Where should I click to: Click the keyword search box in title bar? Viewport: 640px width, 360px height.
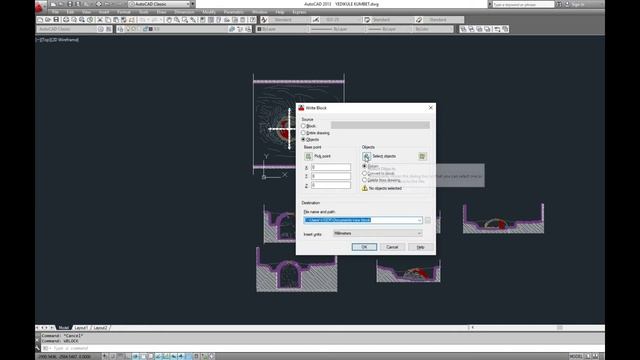pos(523,4)
